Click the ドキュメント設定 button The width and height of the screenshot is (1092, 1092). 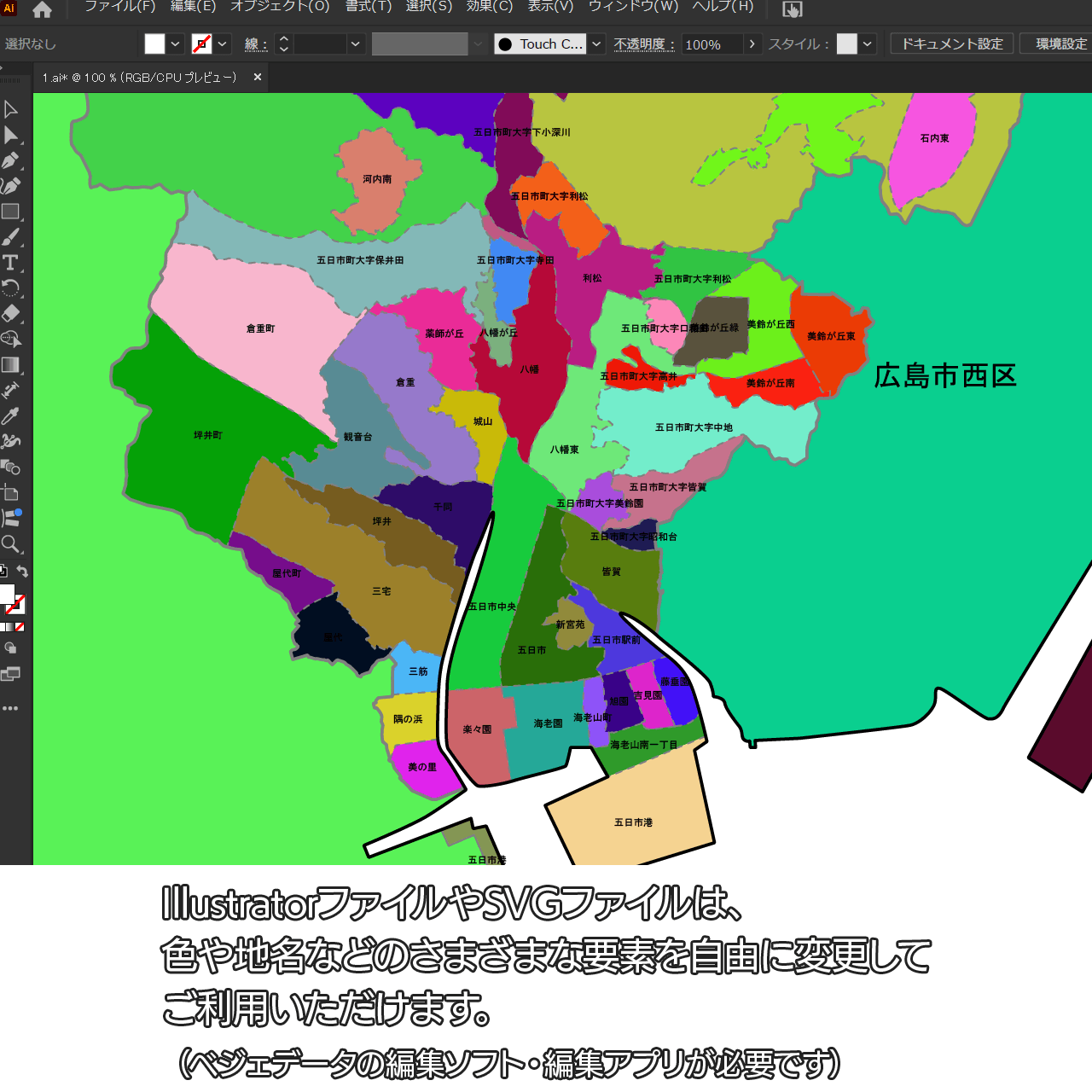pyautogui.click(x=952, y=44)
